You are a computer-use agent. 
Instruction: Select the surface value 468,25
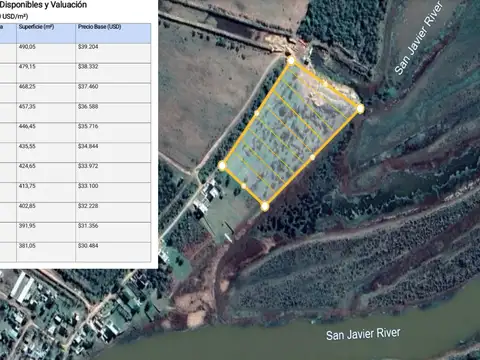click(27, 87)
